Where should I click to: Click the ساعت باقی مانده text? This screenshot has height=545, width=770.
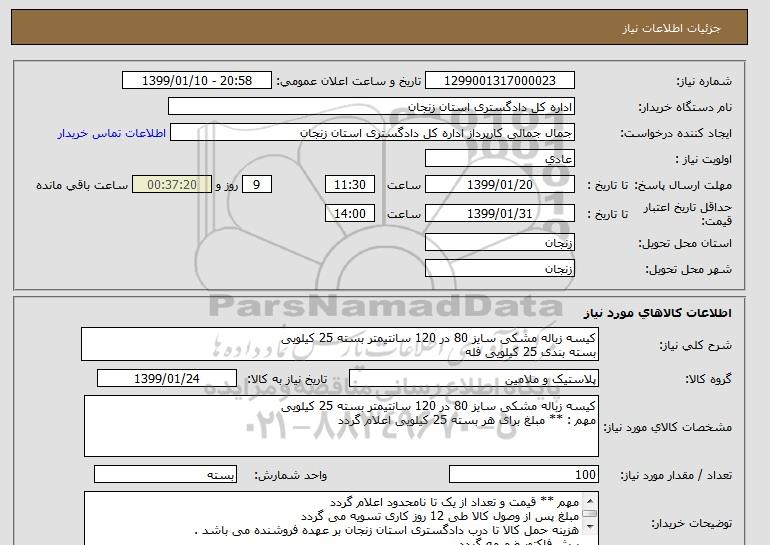[82, 185]
